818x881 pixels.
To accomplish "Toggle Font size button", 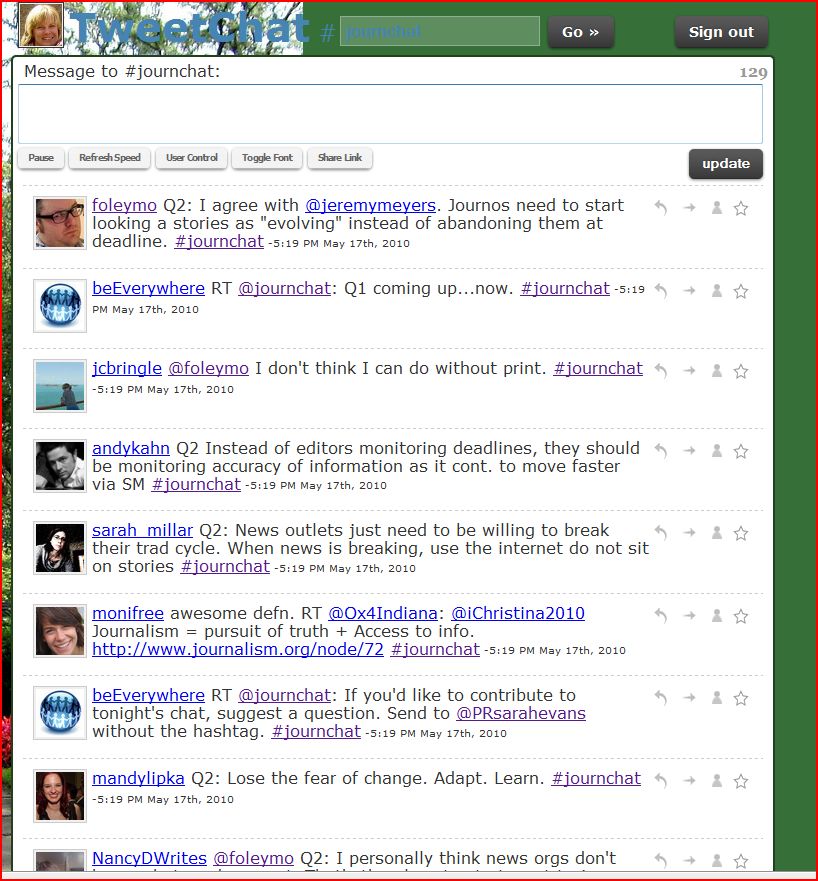I will (x=267, y=158).
